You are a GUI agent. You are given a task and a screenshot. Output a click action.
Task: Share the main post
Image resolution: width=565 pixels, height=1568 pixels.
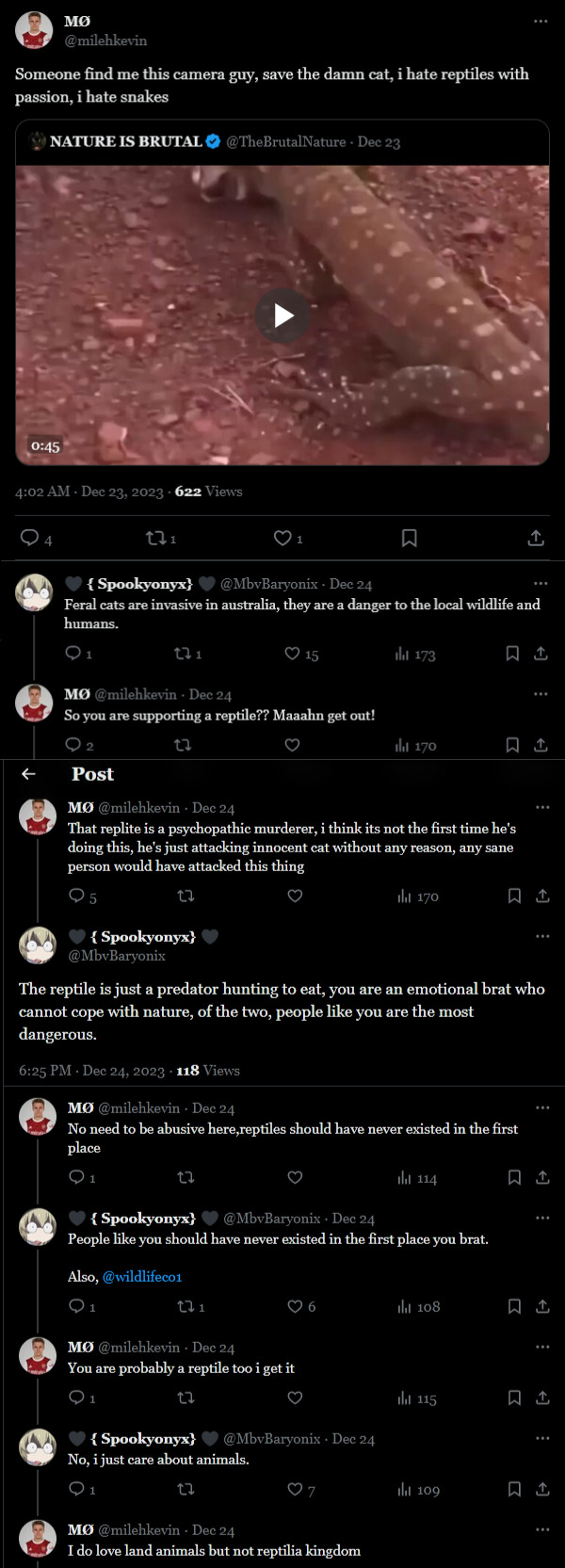pyautogui.click(x=536, y=538)
